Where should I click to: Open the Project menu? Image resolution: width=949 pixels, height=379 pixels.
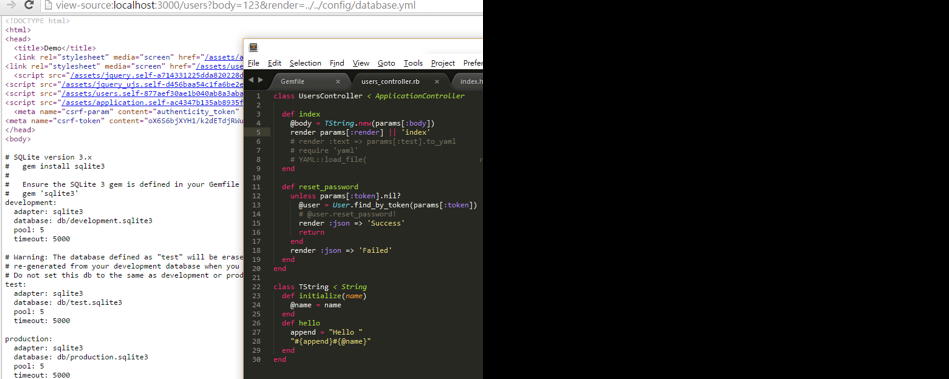[x=443, y=63]
